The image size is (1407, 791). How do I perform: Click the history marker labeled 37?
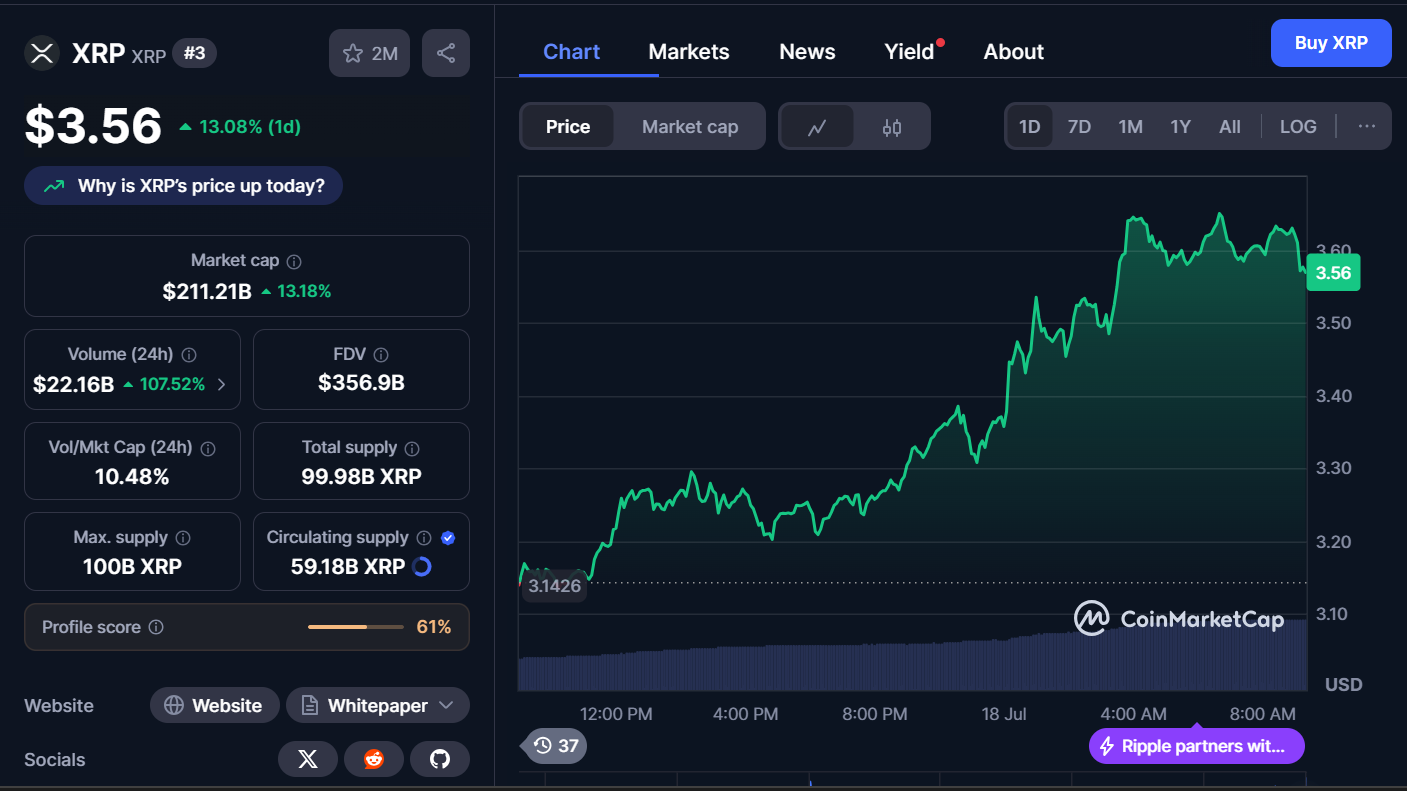click(555, 745)
